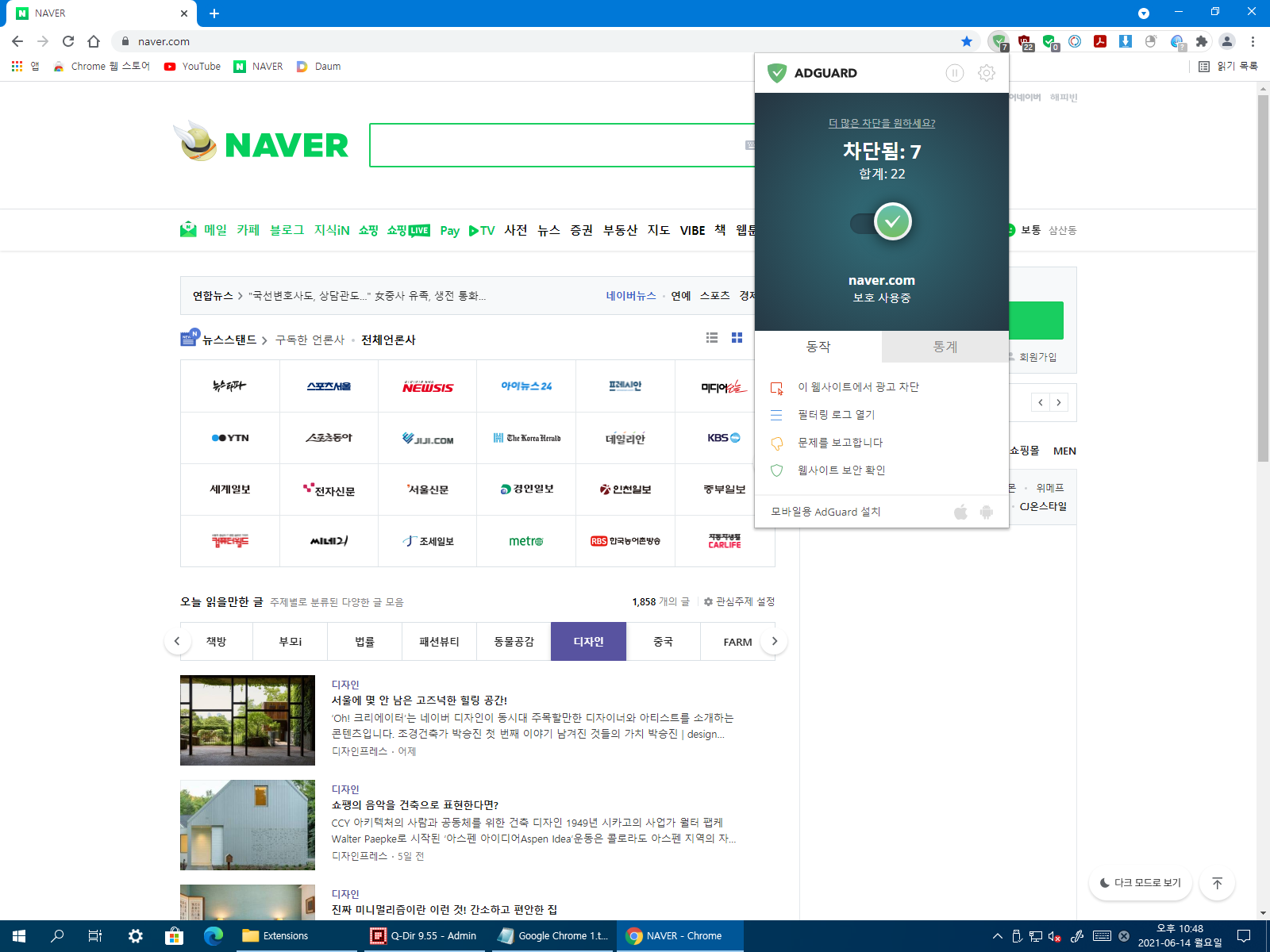Show previous topic categories with left chevron
This screenshot has height=952, width=1270.
click(177, 641)
